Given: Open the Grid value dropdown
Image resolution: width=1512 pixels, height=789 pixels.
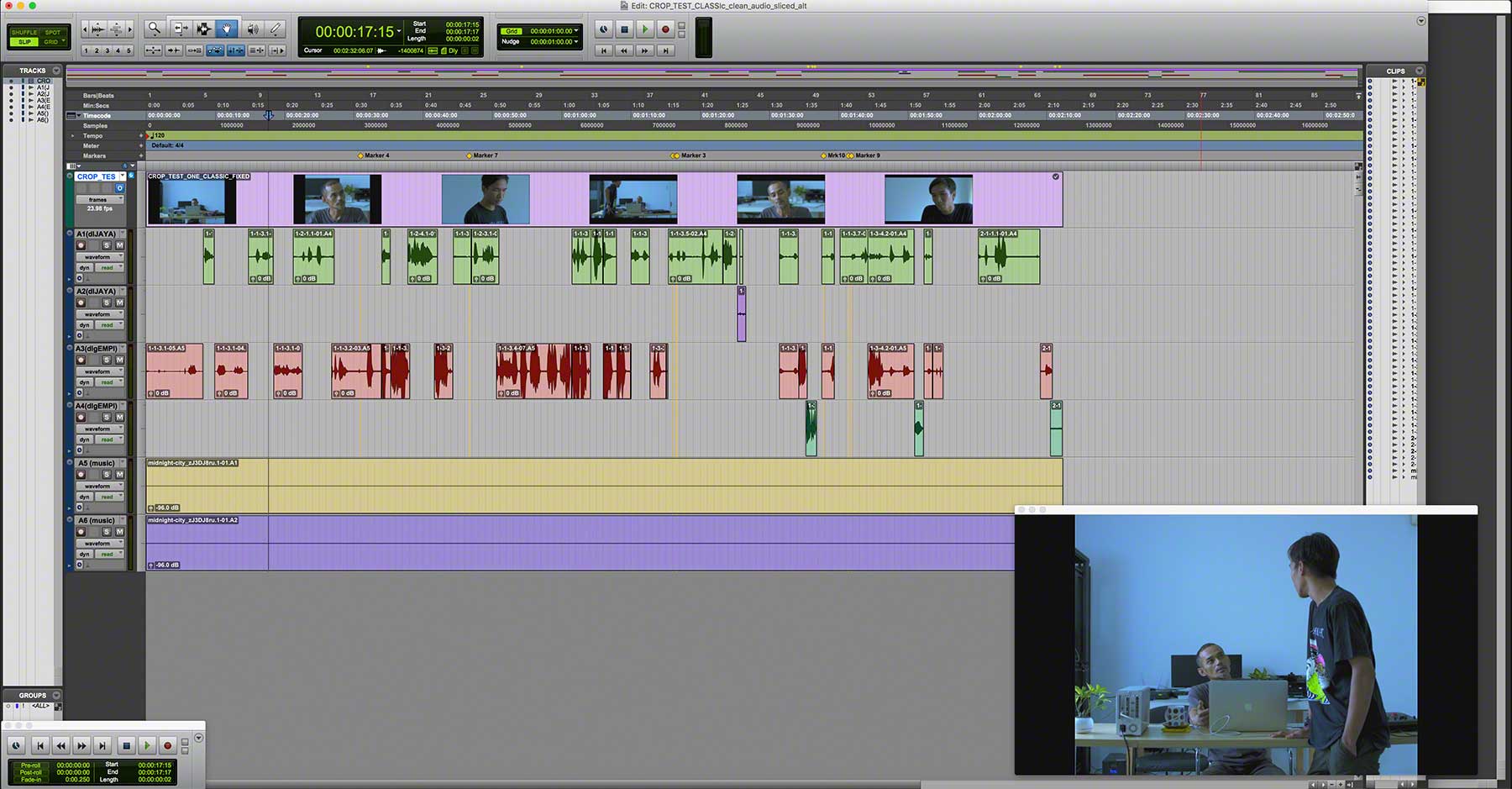Looking at the screenshot, I should [576, 31].
